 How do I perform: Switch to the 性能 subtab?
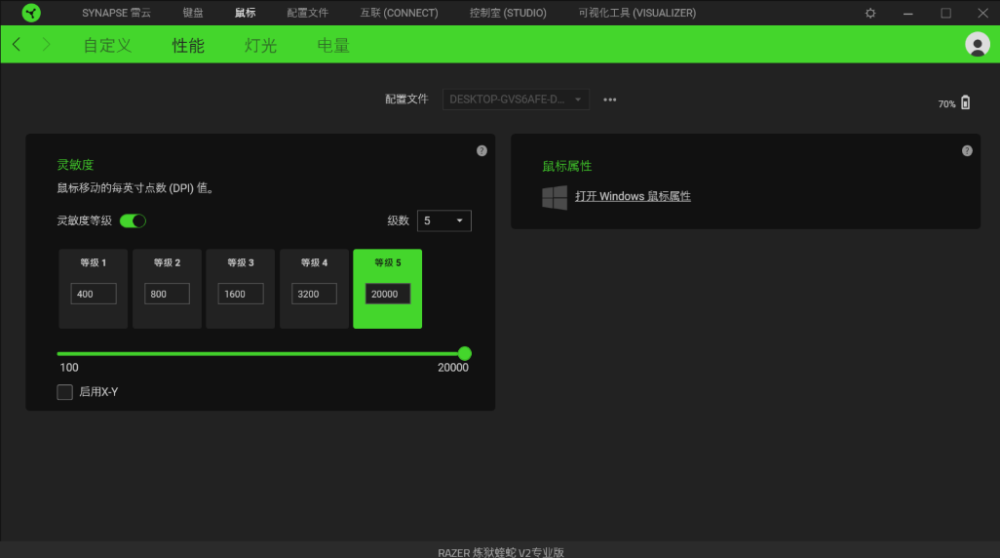click(x=188, y=45)
